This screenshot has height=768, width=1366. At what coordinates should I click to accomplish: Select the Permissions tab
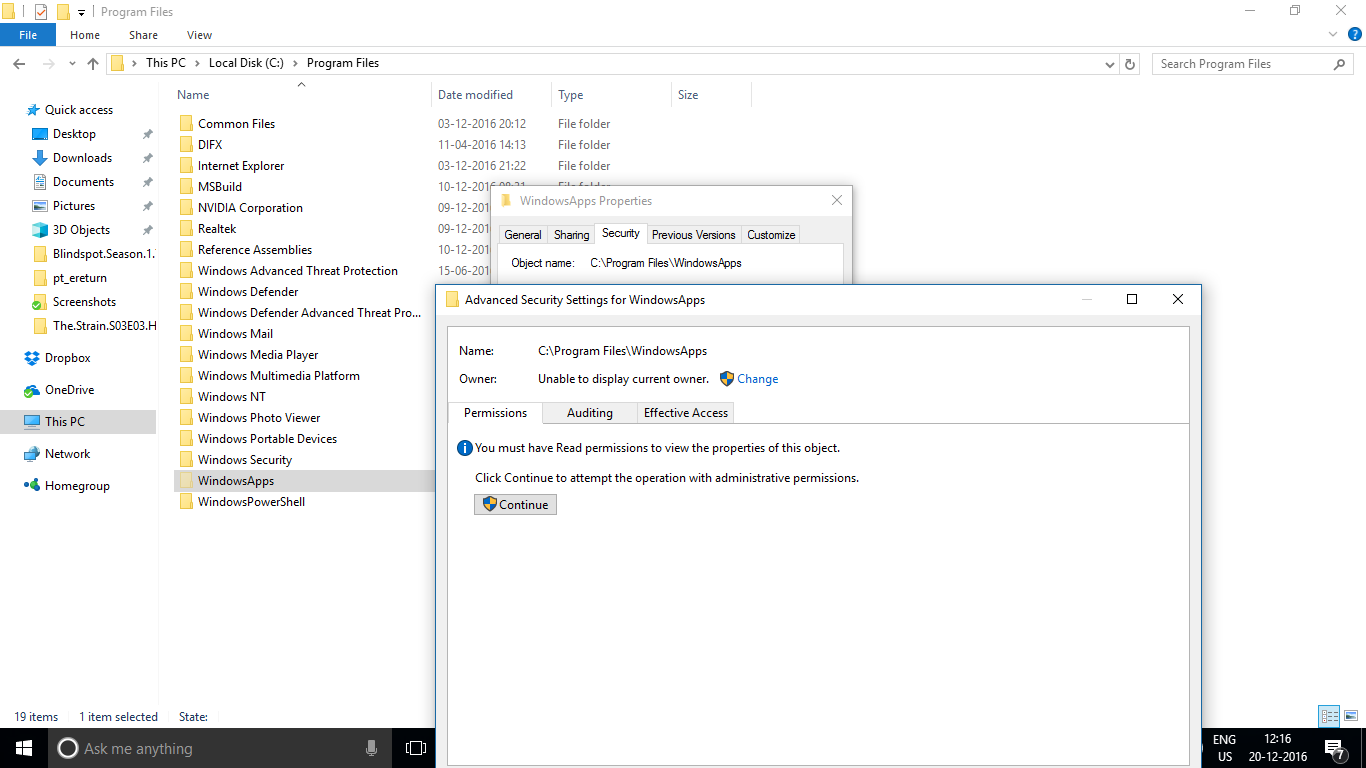click(x=495, y=413)
